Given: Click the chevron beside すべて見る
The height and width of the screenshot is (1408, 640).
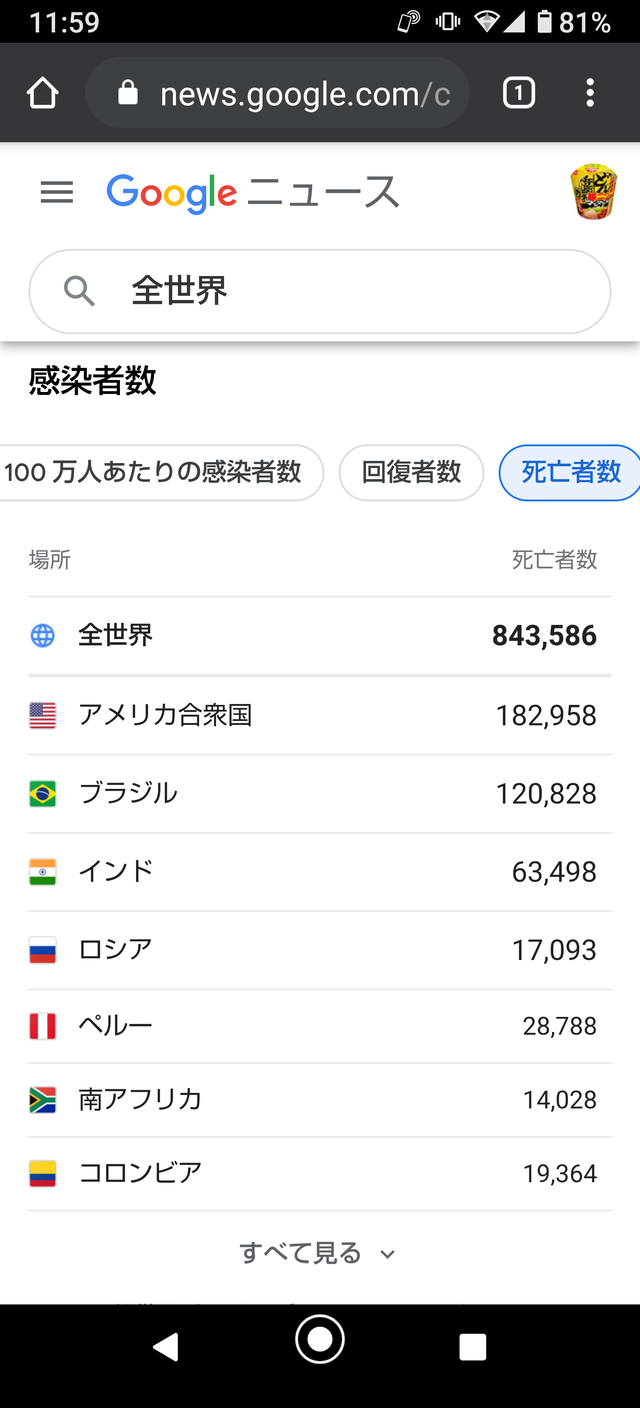Looking at the screenshot, I should 388,1254.
